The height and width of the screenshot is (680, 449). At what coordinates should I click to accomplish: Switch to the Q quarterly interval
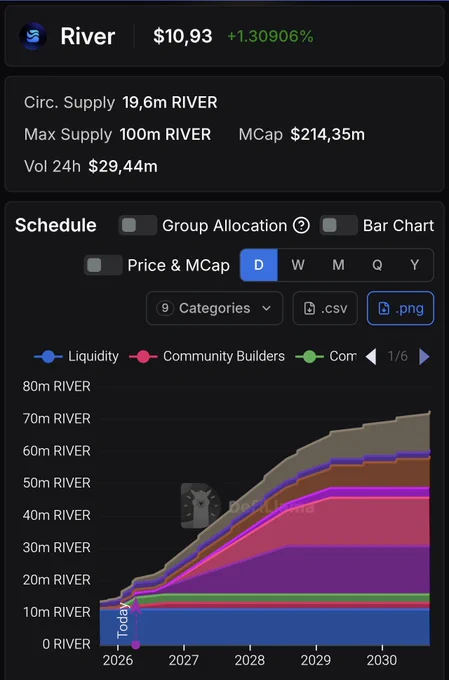click(x=377, y=265)
